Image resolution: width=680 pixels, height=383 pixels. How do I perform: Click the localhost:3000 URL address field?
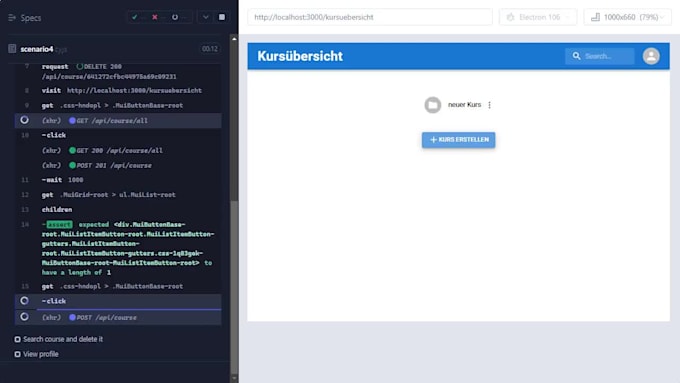click(x=370, y=17)
